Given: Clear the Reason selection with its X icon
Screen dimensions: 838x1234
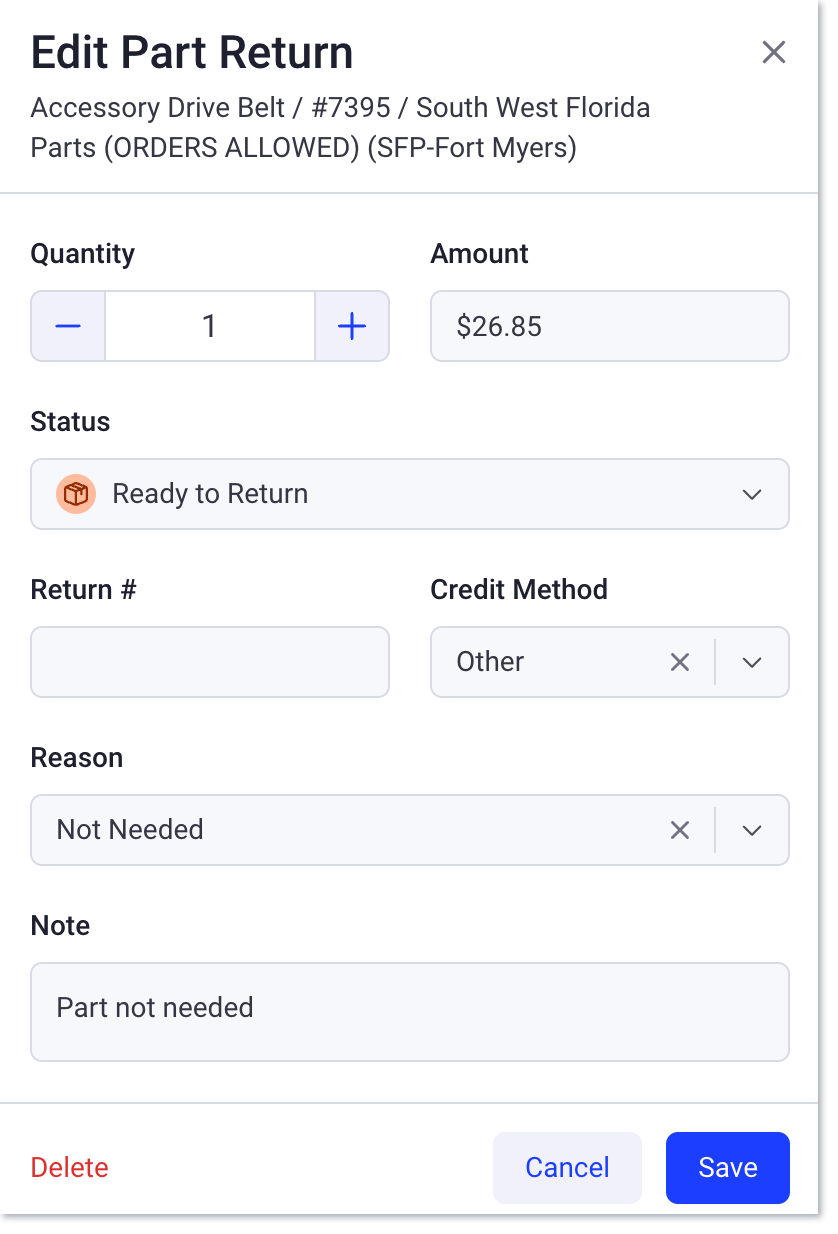Looking at the screenshot, I should click(x=680, y=830).
